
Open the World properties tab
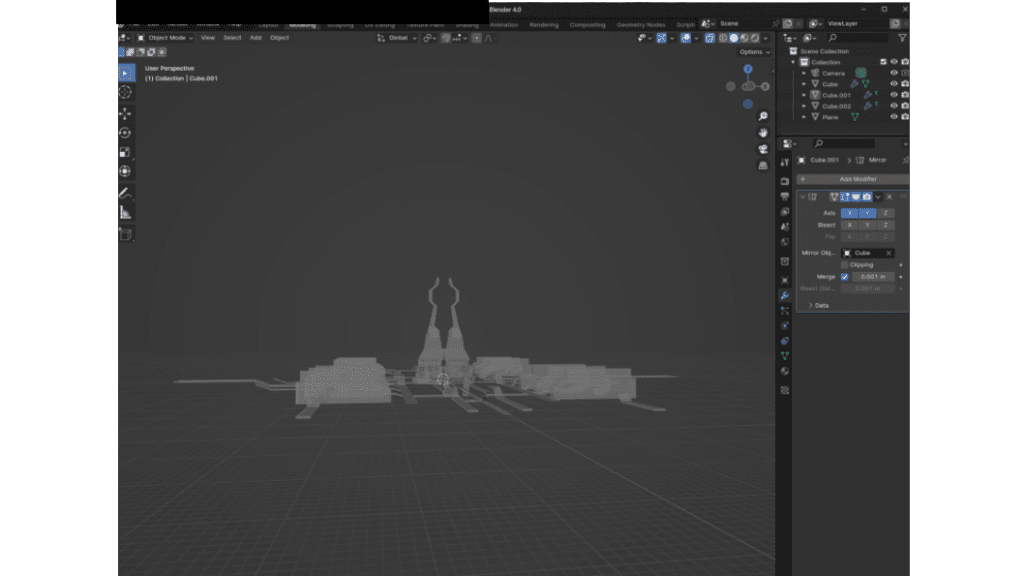tap(785, 242)
